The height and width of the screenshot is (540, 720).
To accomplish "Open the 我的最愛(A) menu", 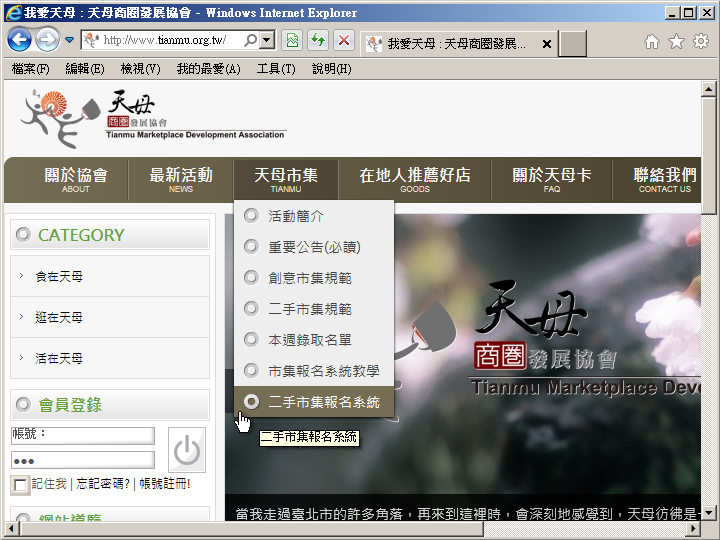I will (x=208, y=69).
